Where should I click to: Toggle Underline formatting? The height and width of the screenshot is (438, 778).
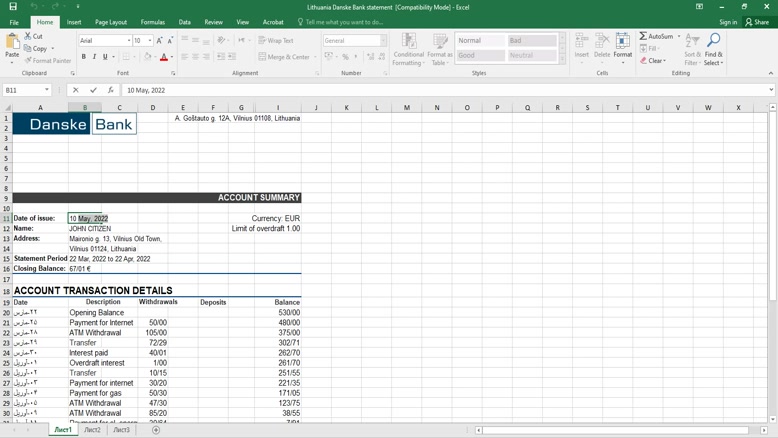105,57
